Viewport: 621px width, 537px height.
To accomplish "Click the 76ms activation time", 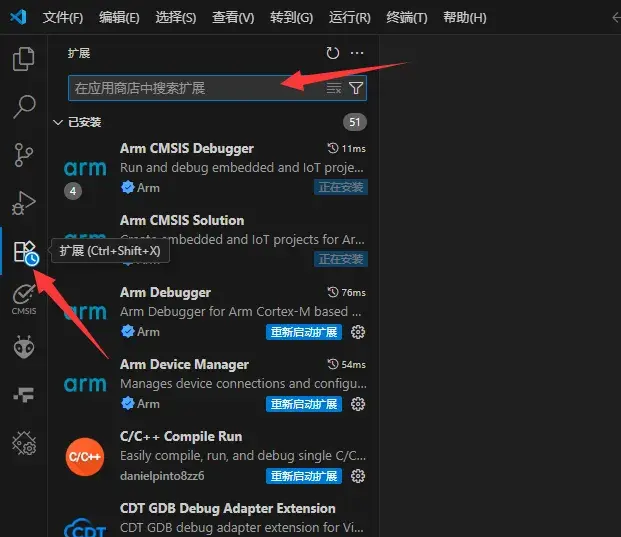I will coord(347,292).
